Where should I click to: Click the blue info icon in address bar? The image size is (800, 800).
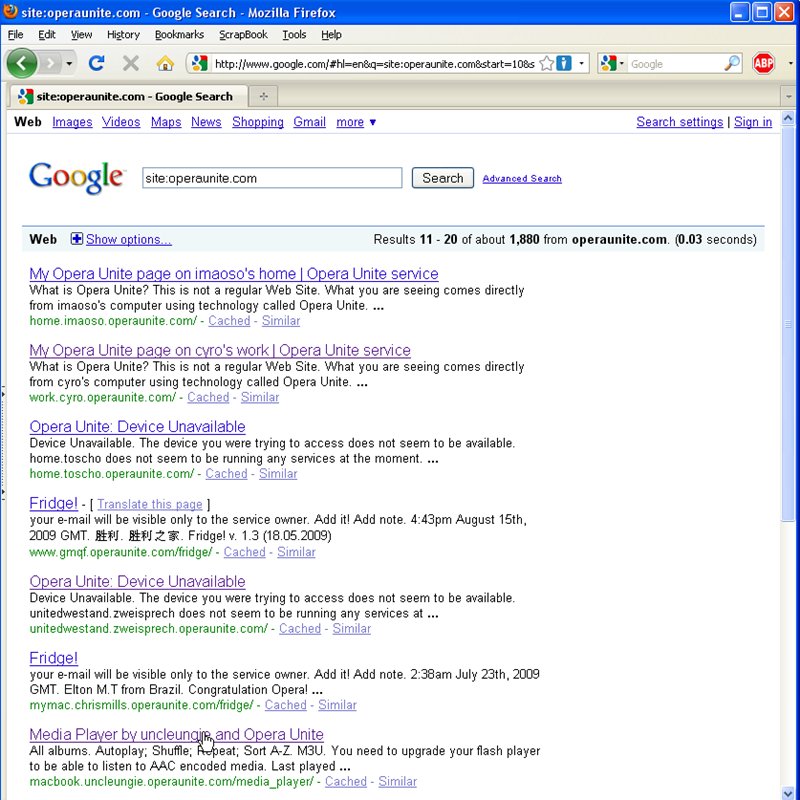(x=564, y=63)
